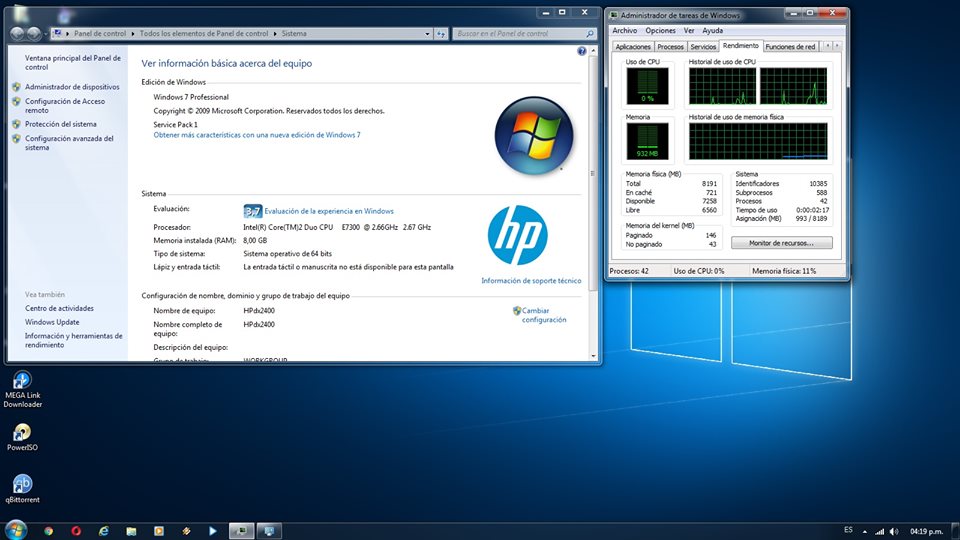Open 'Centro de actividades' link
960x540 pixels.
[59, 309]
